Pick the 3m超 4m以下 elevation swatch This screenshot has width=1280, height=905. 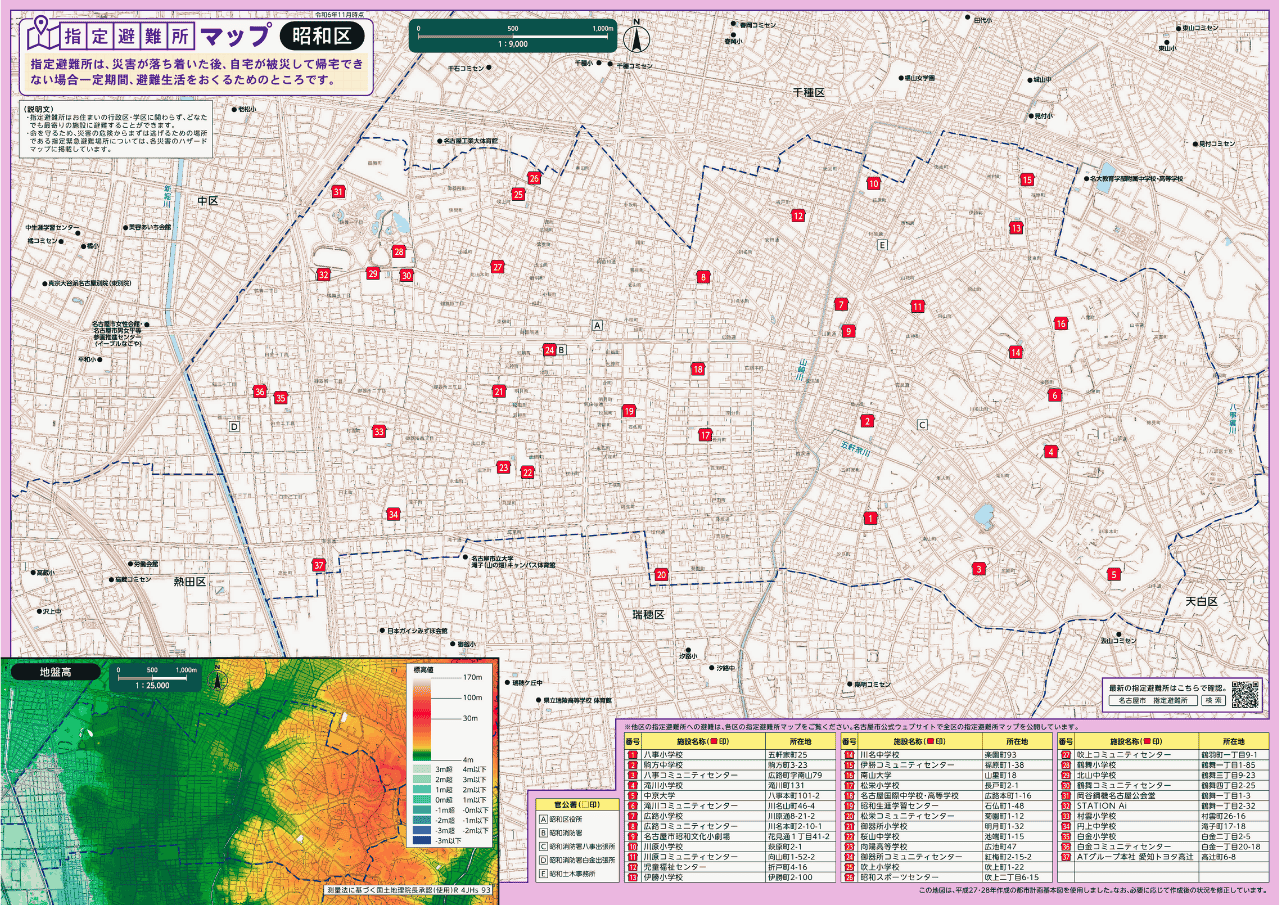coord(420,769)
